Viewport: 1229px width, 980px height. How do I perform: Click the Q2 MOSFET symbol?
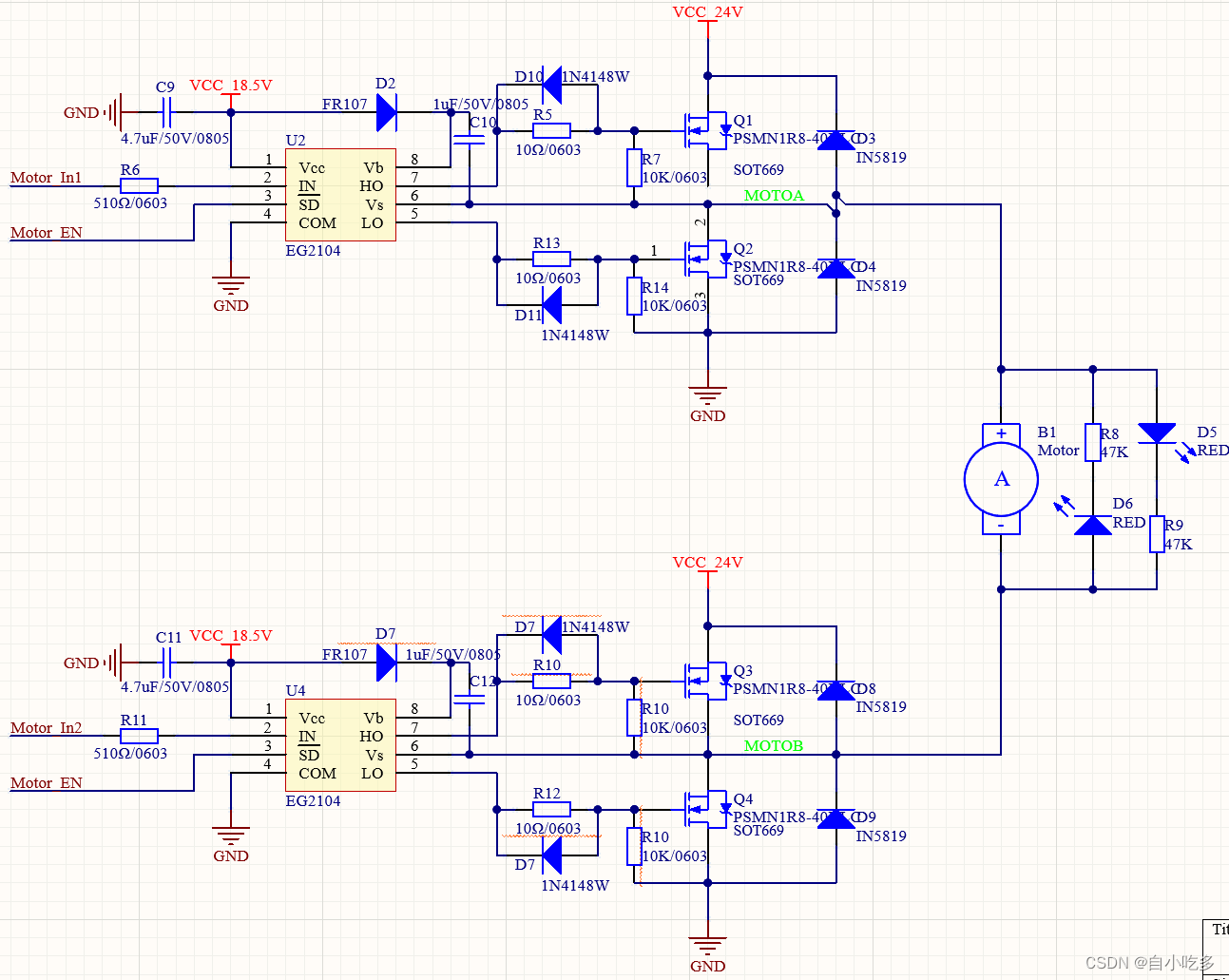coord(707,259)
